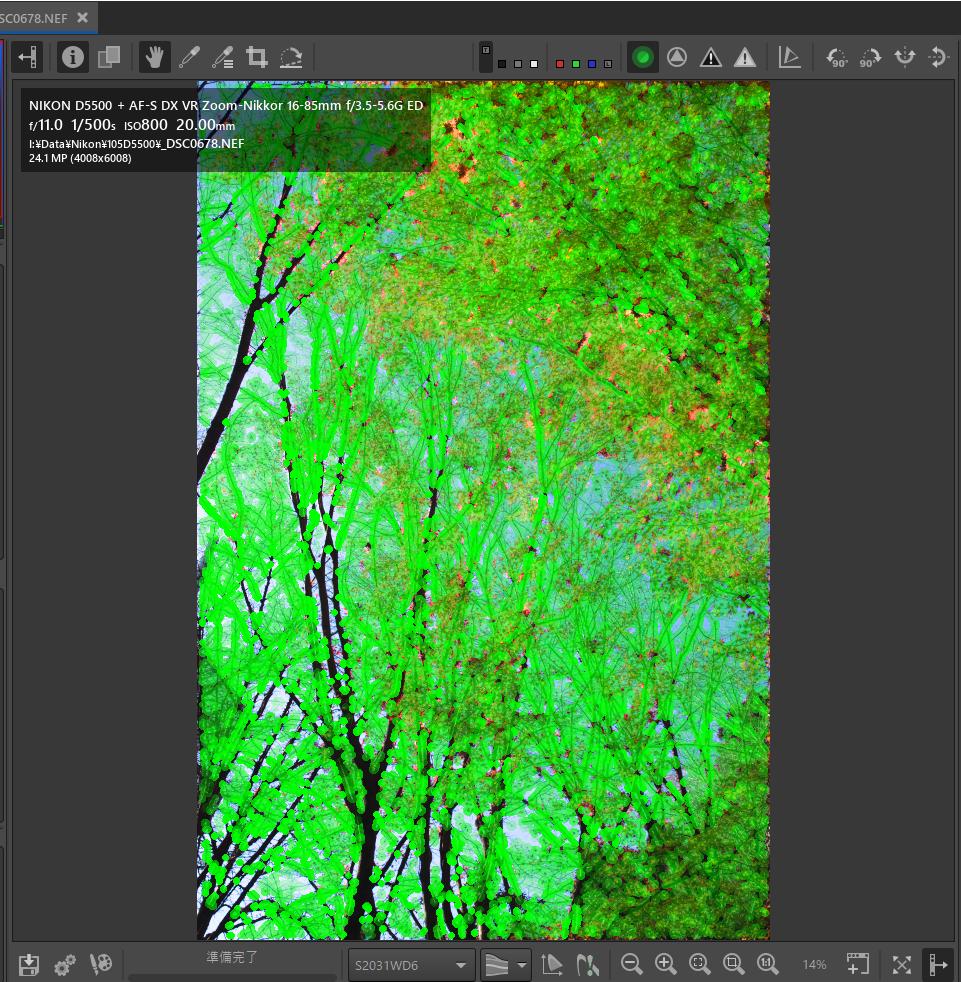
Task: Pick the White Balance eyedropper tool
Action: 190,57
